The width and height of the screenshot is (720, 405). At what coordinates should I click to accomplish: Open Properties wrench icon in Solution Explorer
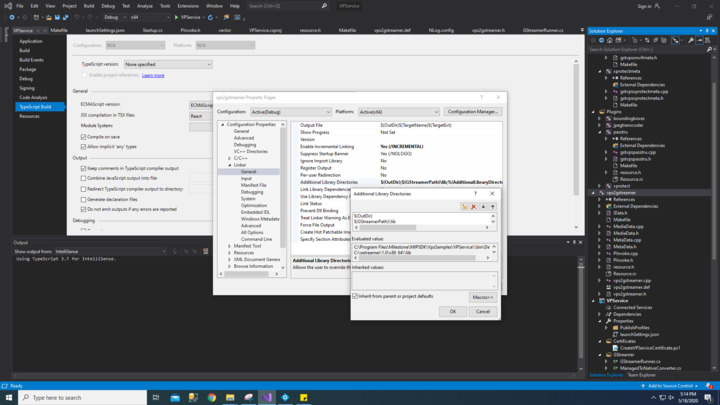tap(690, 41)
